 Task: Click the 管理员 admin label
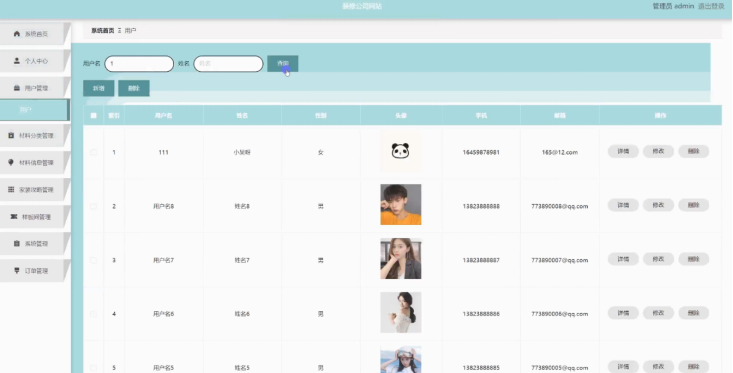pyautogui.click(x=673, y=6)
